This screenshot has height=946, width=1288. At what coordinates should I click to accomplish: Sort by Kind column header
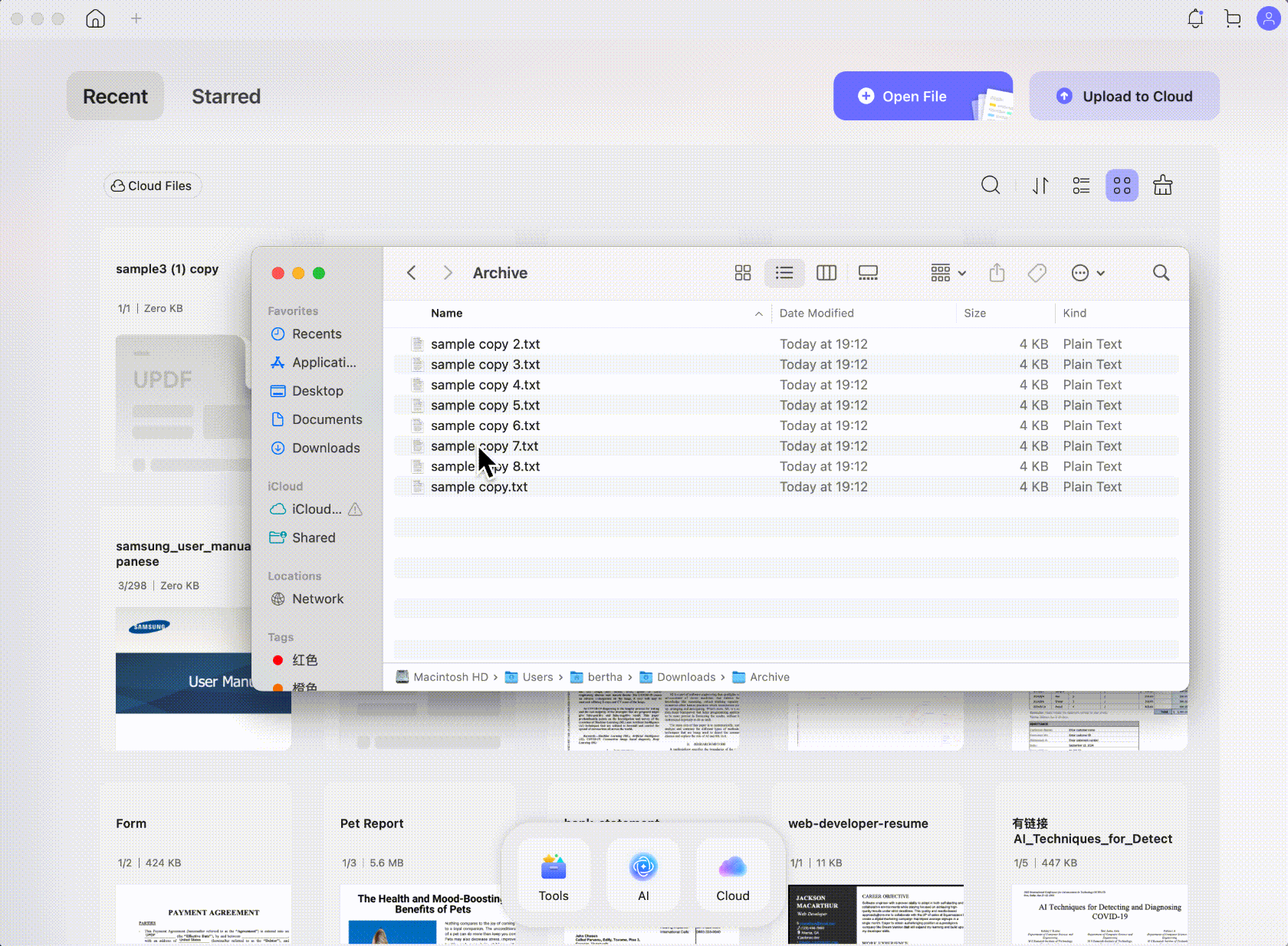click(1075, 313)
